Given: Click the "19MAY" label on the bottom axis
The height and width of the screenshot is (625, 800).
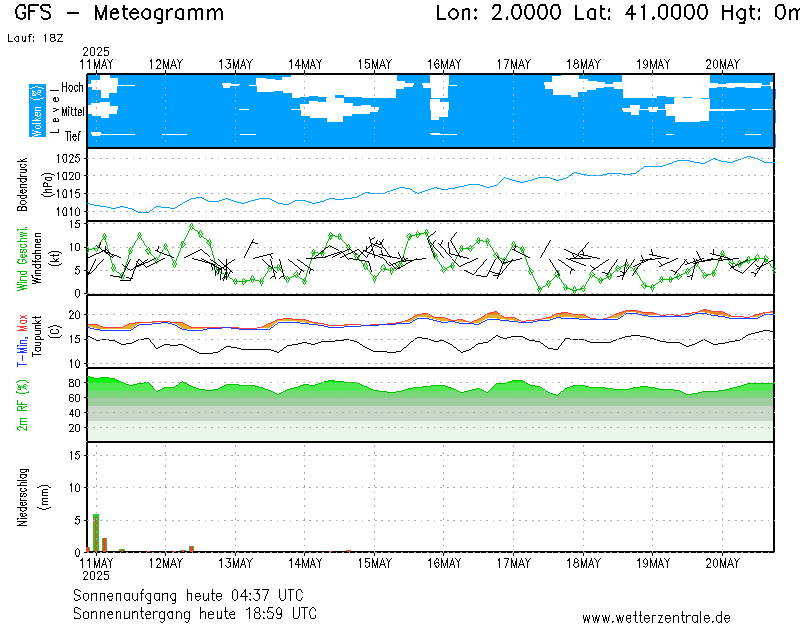Looking at the screenshot, I should [x=653, y=564].
